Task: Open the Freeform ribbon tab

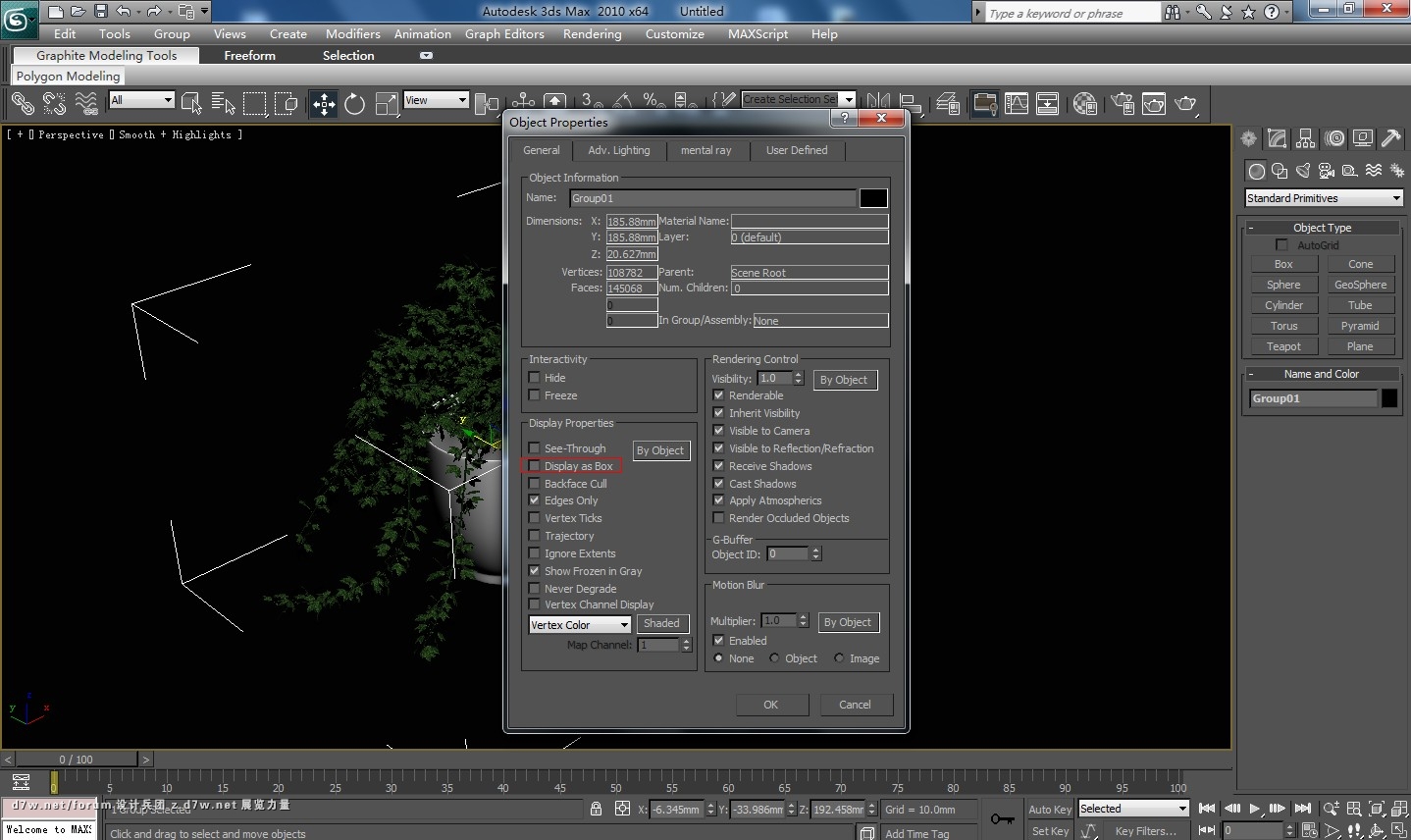Action: click(x=249, y=56)
